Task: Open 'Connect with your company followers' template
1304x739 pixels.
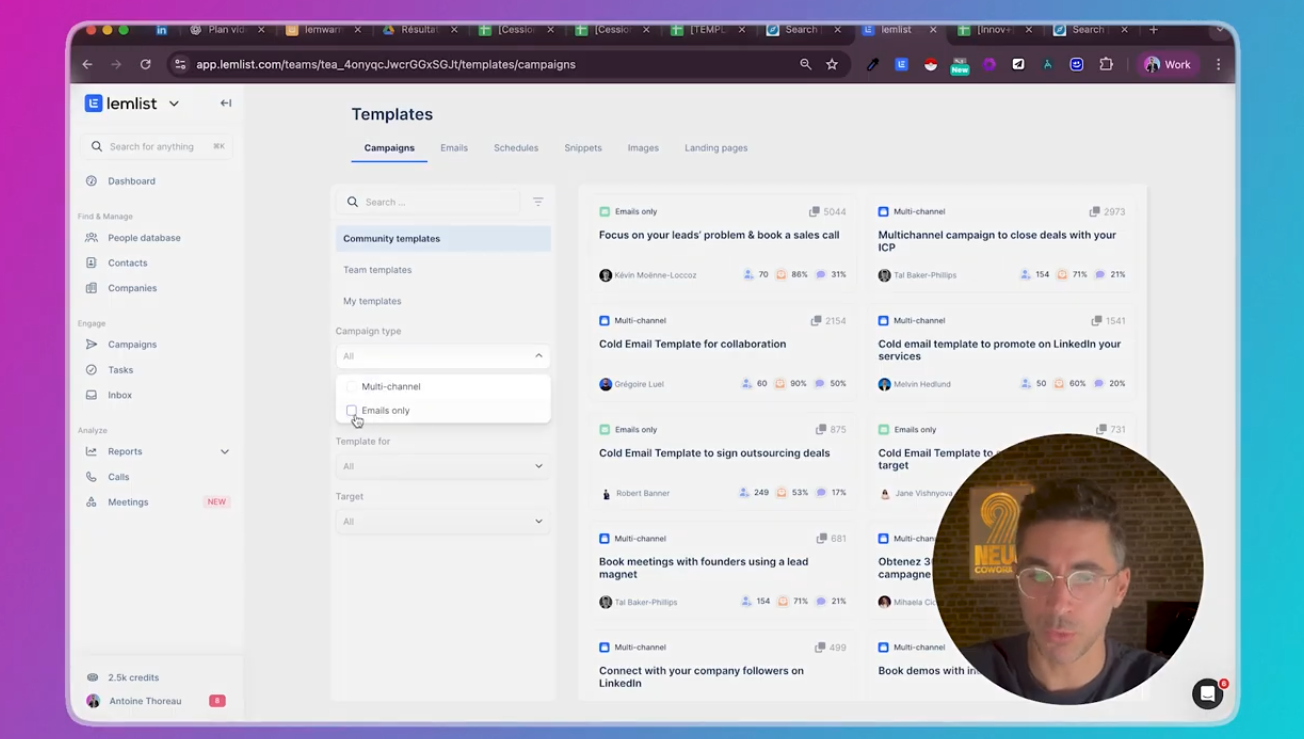Action: pos(701,677)
